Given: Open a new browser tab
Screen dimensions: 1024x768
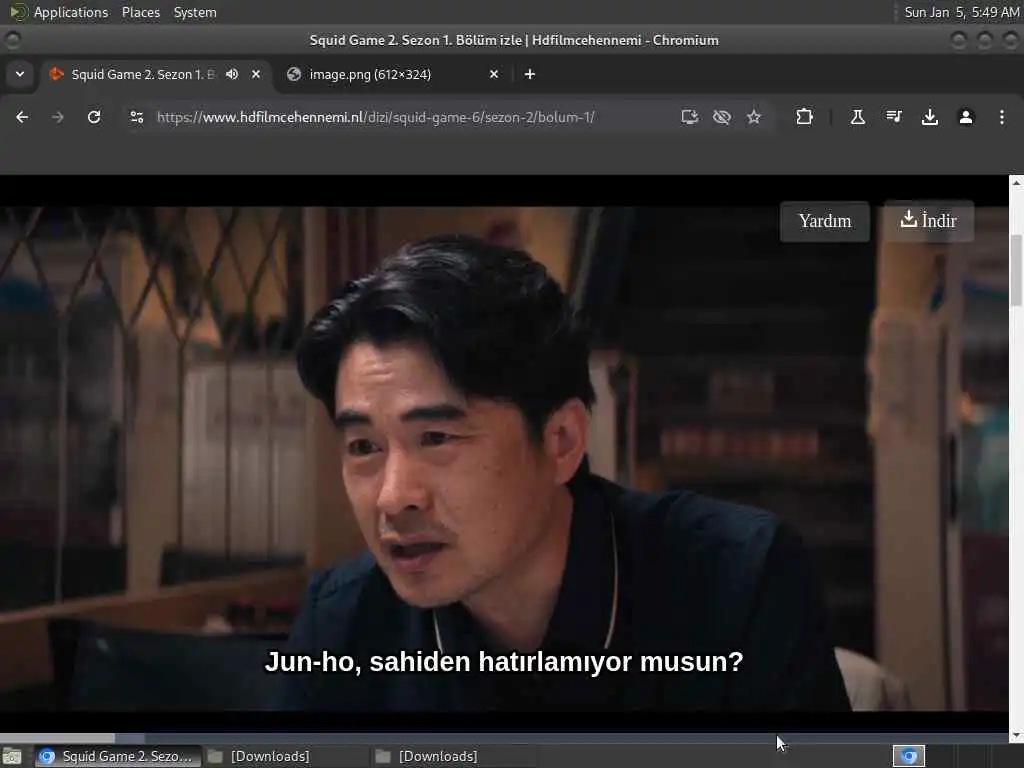Looking at the screenshot, I should (x=530, y=74).
